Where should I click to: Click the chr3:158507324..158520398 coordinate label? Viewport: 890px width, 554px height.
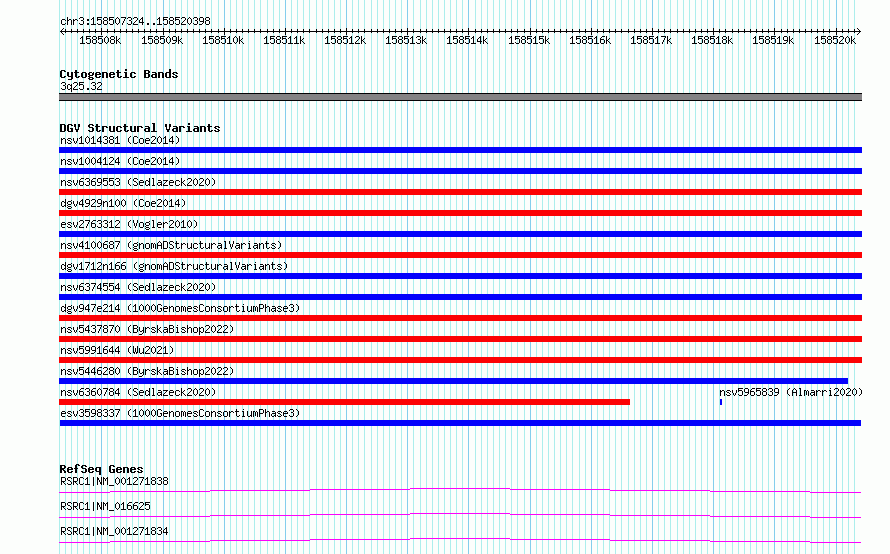[135, 21]
